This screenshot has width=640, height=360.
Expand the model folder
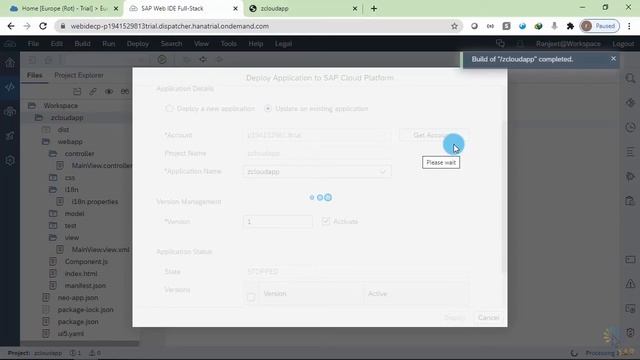coord(53,213)
